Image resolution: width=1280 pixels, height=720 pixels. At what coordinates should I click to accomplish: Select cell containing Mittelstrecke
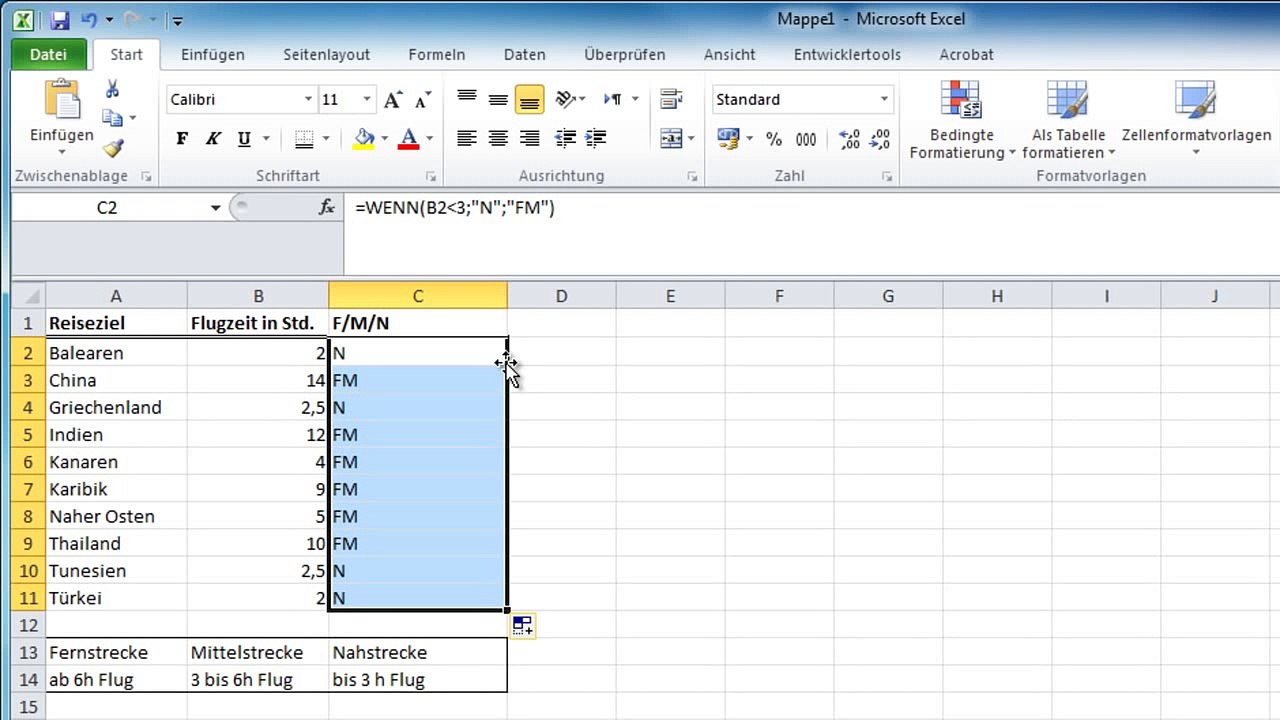(x=258, y=652)
